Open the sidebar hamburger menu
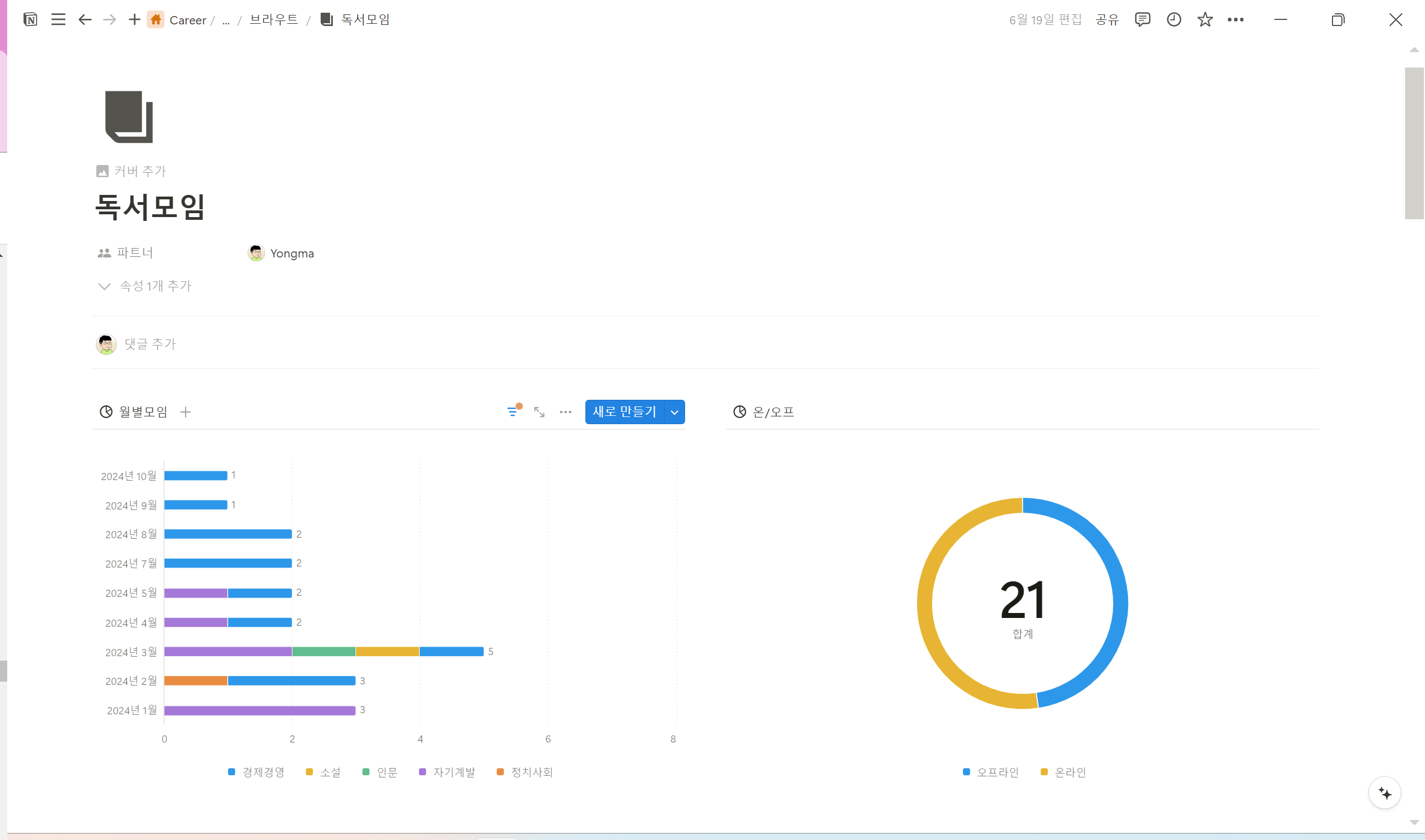 [x=58, y=20]
